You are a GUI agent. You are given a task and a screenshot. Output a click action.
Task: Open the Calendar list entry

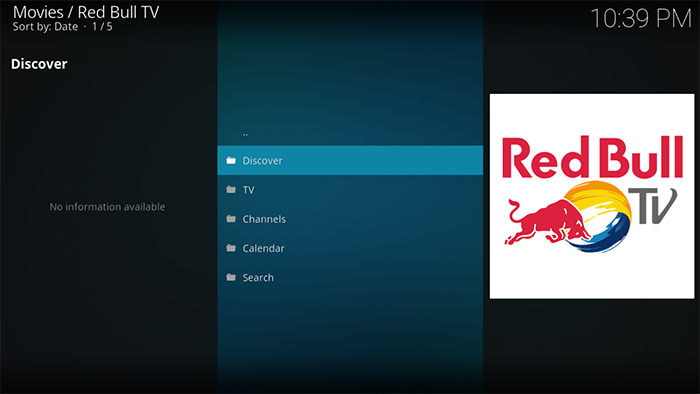tap(350, 248)
